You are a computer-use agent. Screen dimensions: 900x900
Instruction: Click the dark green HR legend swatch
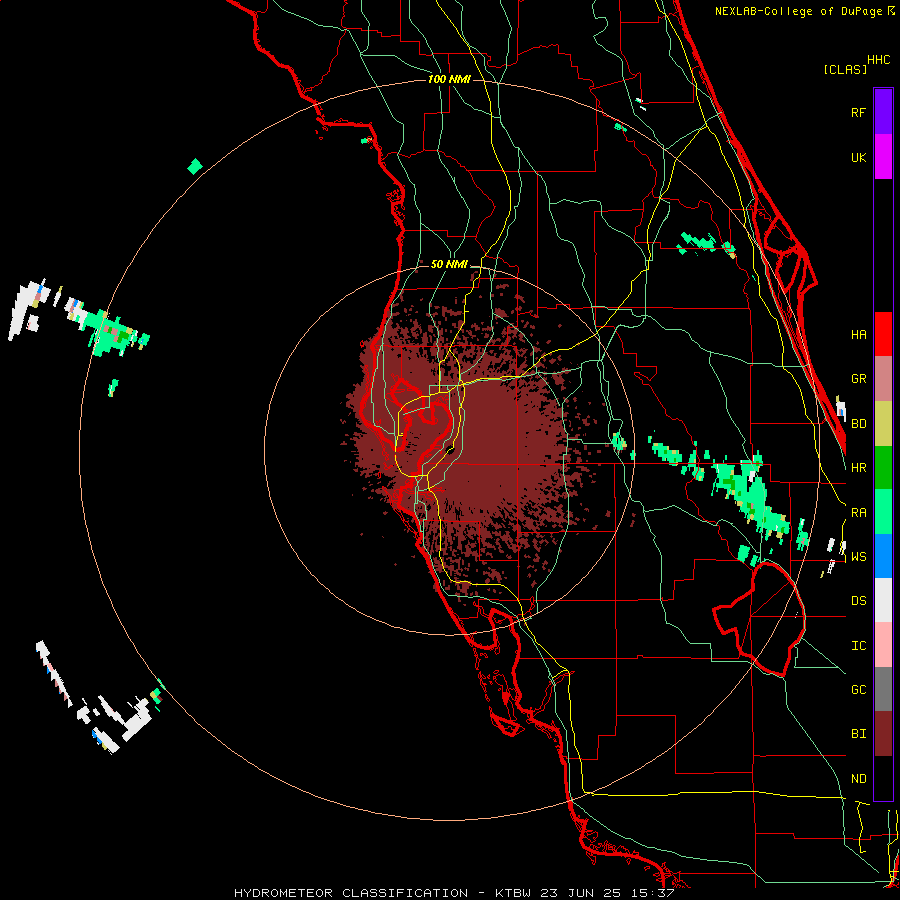(883, 468)
